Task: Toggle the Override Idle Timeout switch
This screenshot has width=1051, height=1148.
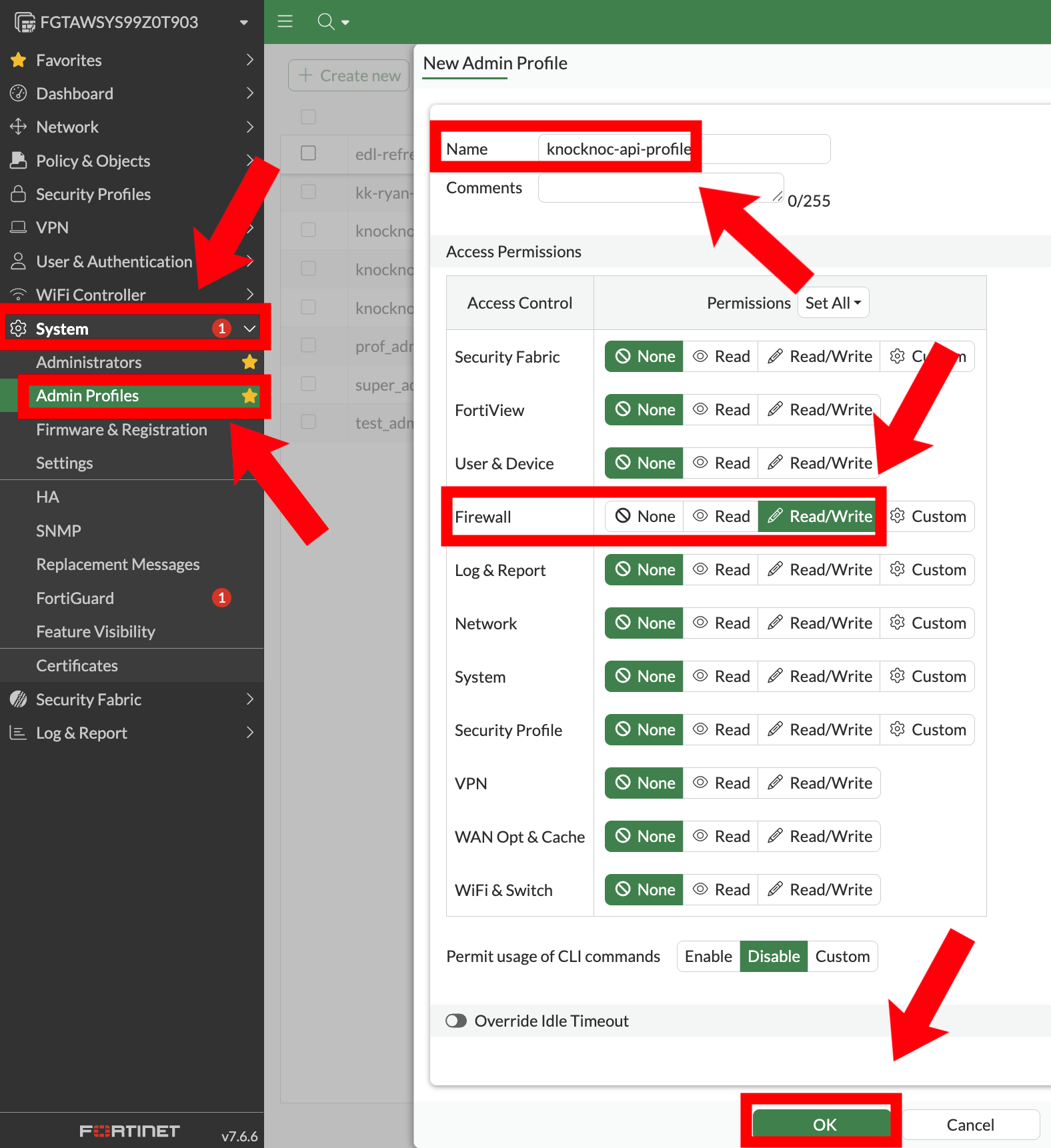Action: point(456,1021)
